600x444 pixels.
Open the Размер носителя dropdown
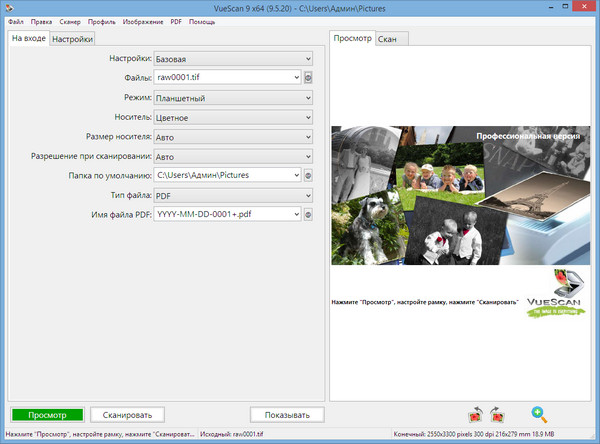click(x=227, y=137)
